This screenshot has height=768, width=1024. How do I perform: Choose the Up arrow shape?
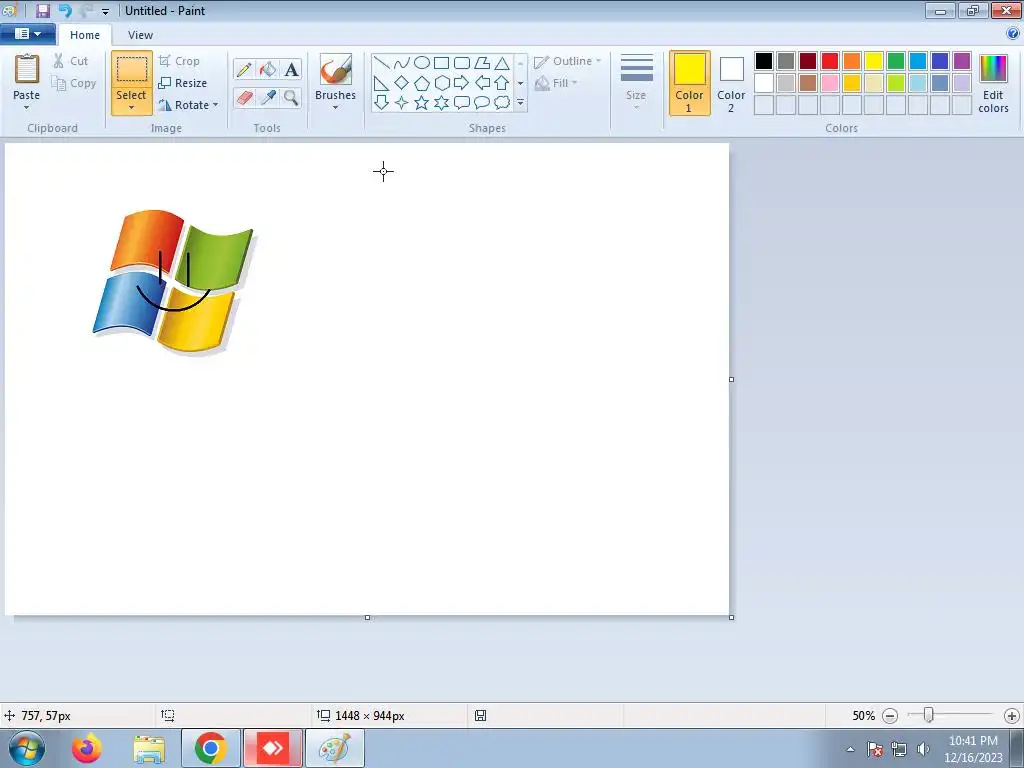[502, 83]
